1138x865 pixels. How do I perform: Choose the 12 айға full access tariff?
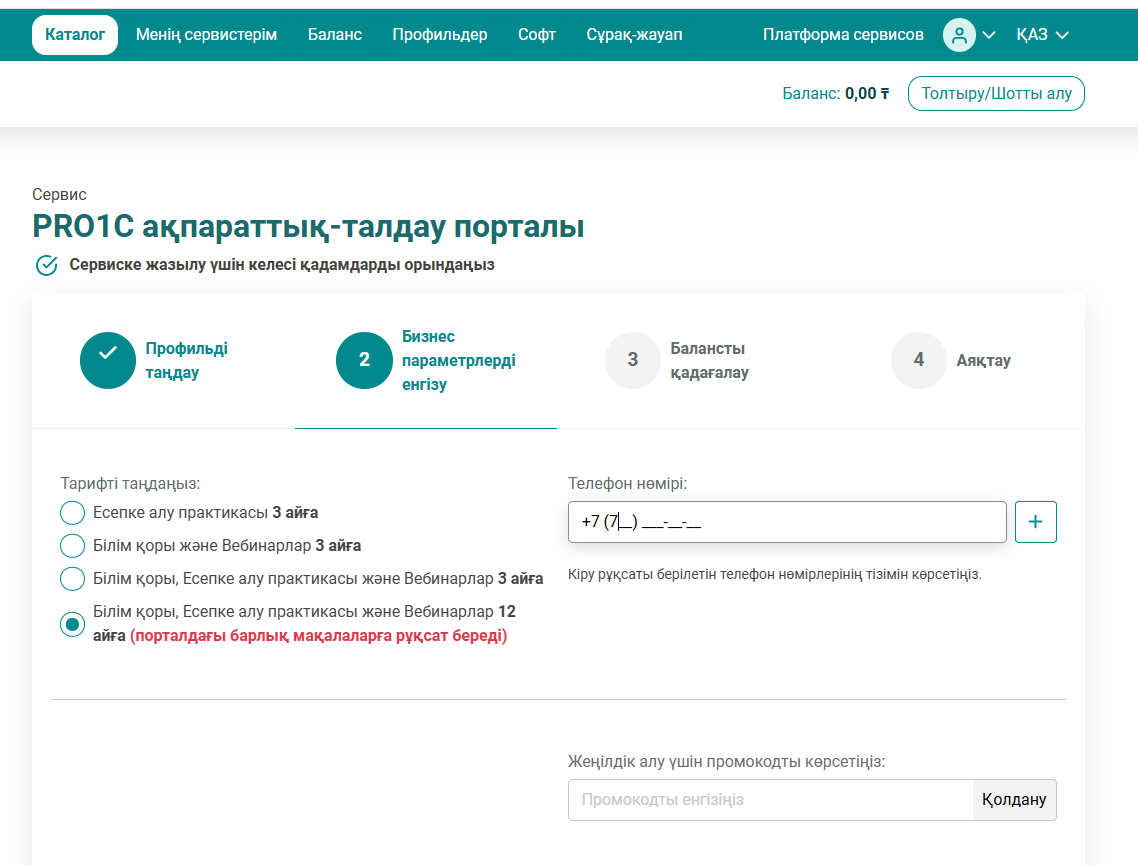[73, 624]
